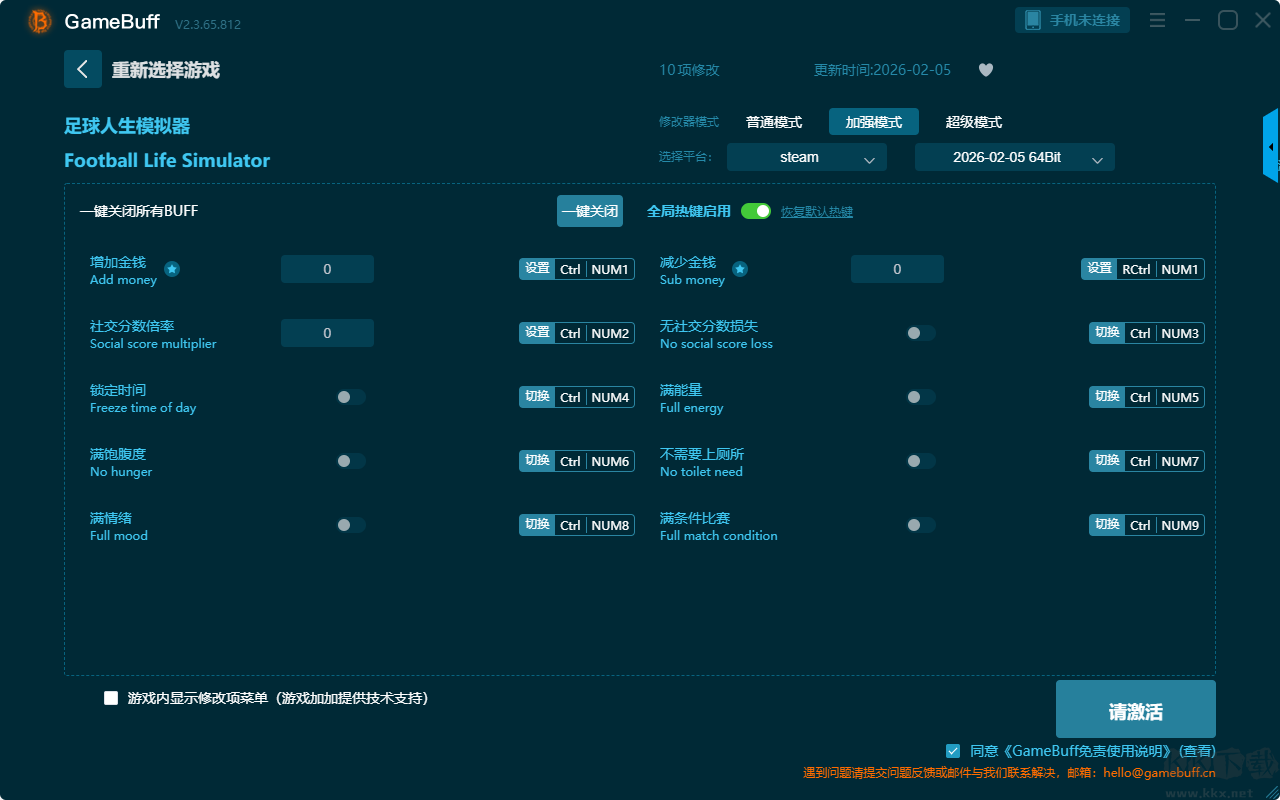Select the 普通模式 tab
Screen dimensions: 1280x800
click(x=774, y=122)
